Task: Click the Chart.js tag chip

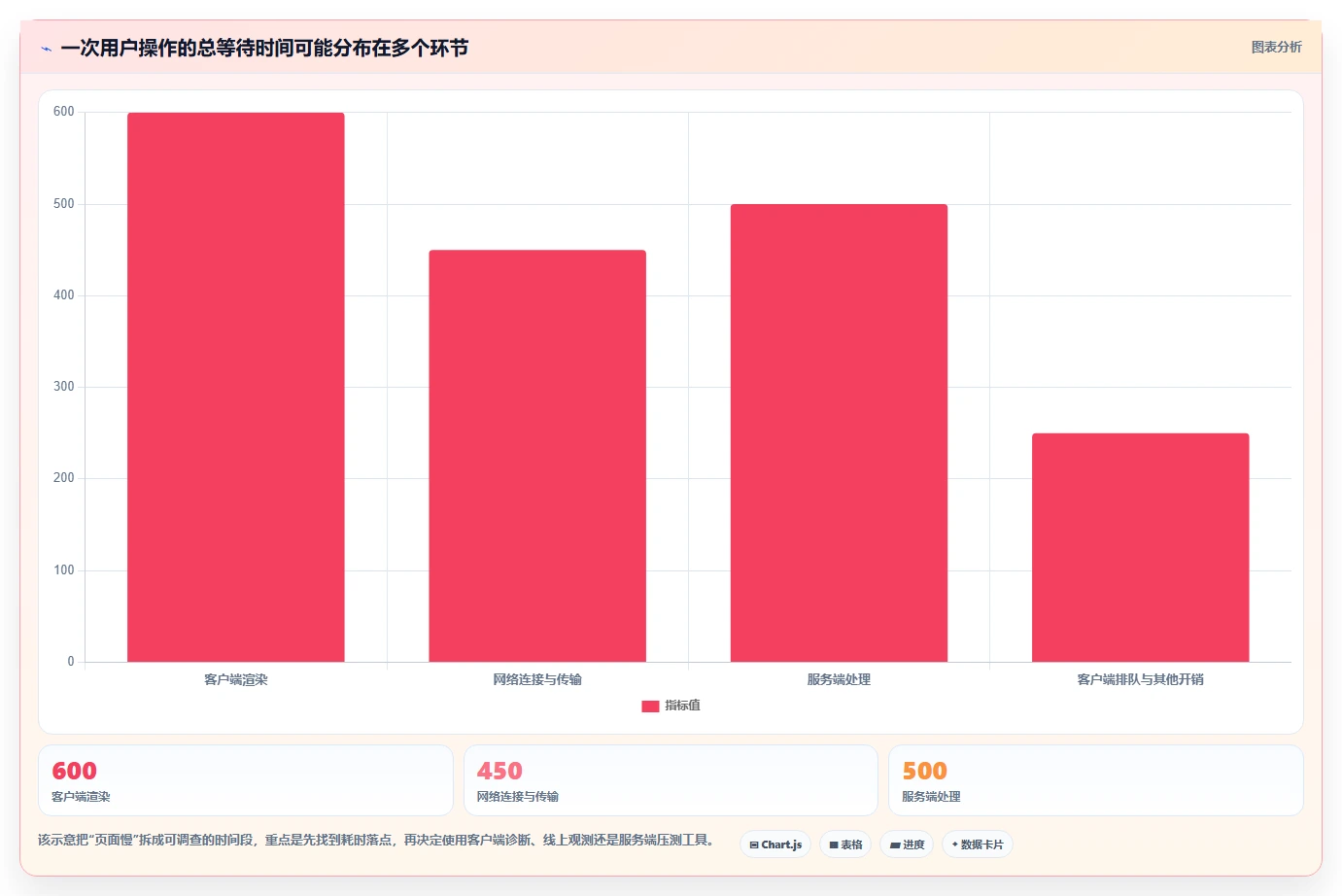Action: tap(775, 844)
